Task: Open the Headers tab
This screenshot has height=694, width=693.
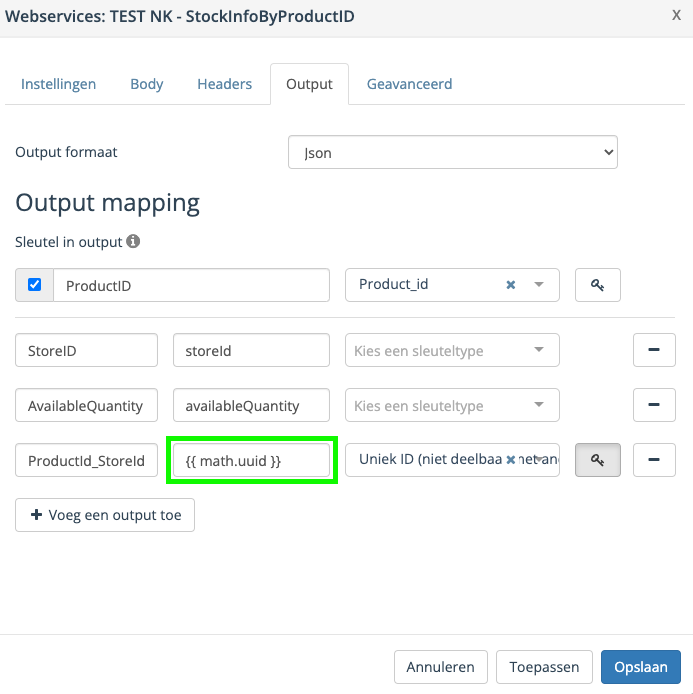Action: 225,84
